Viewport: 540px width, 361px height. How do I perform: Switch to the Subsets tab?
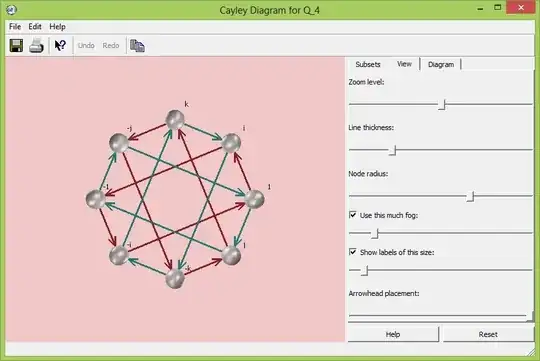[x=368, y=64]
